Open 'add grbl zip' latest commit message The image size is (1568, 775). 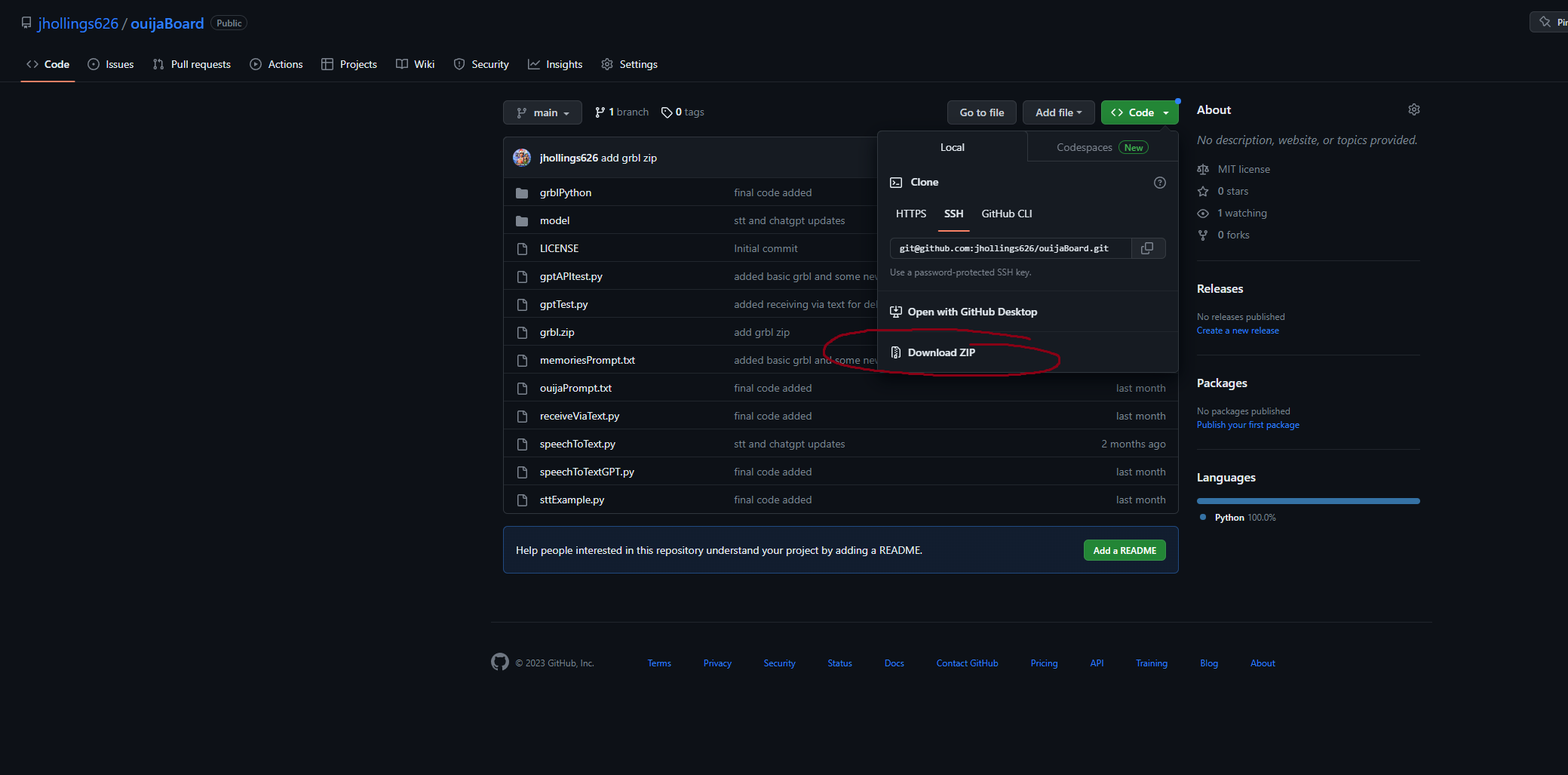(629, 158)
